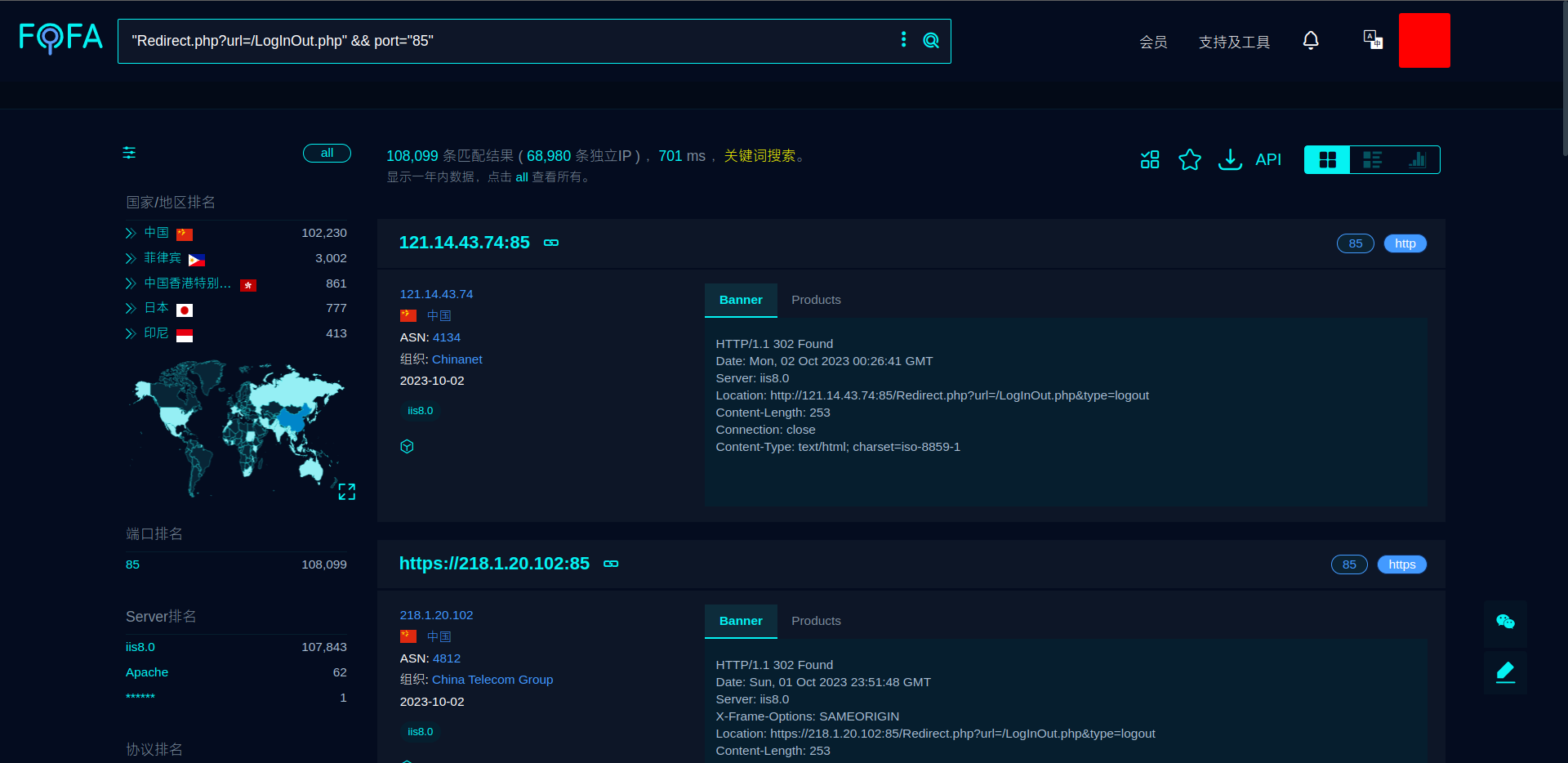Viewport: 1568px width, 763px height.
Task: Expand 中国香港特别... entry
Action: (x=130, y=283)
